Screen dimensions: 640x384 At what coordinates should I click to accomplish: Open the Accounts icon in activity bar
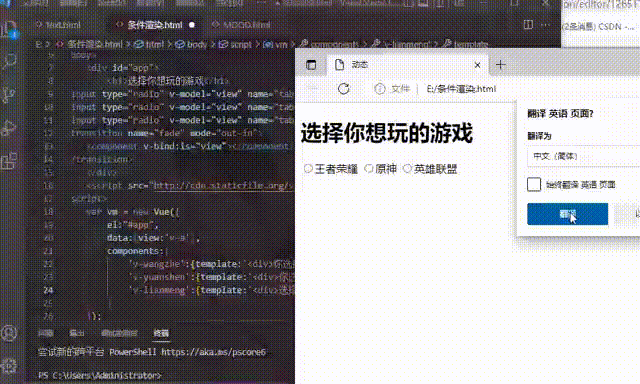point(9,333)
